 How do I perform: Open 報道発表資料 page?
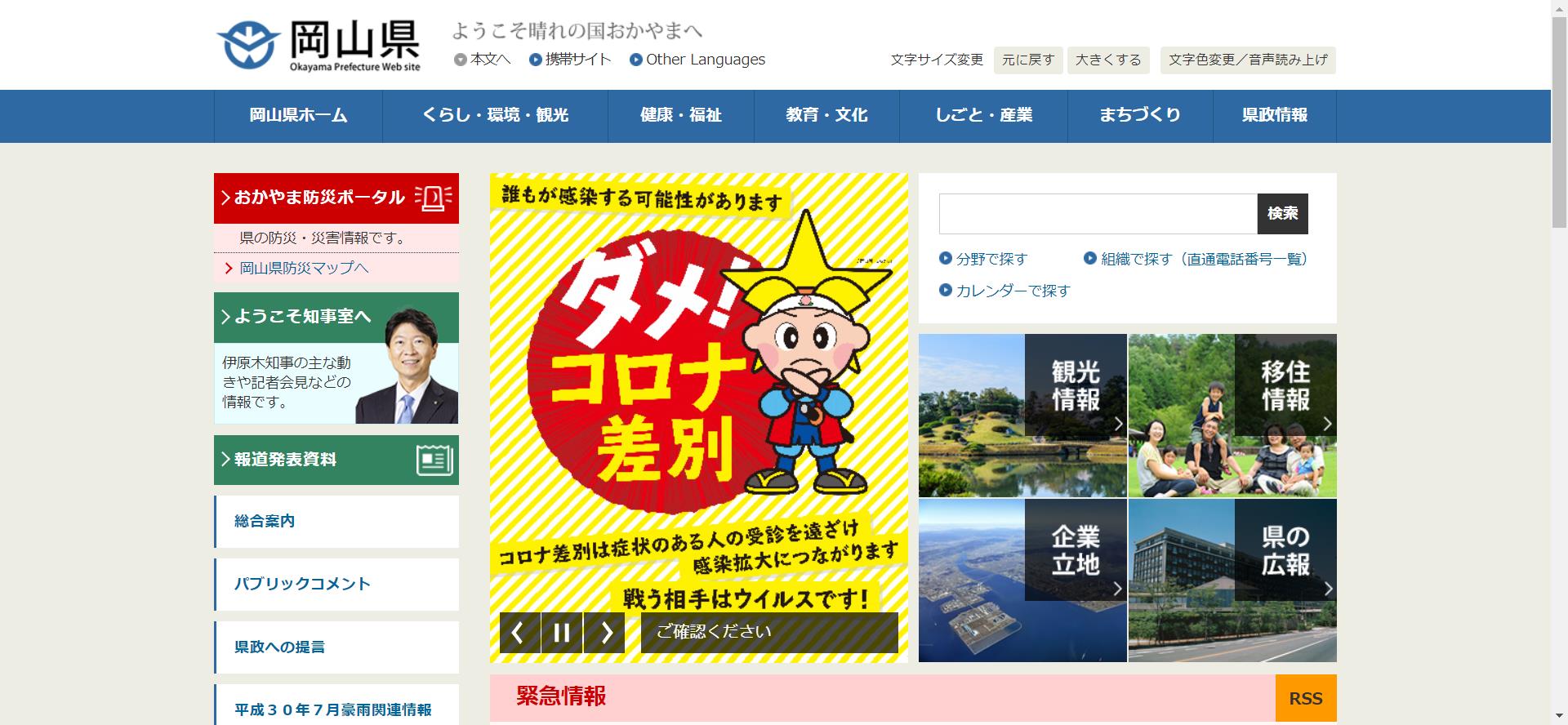336,460
